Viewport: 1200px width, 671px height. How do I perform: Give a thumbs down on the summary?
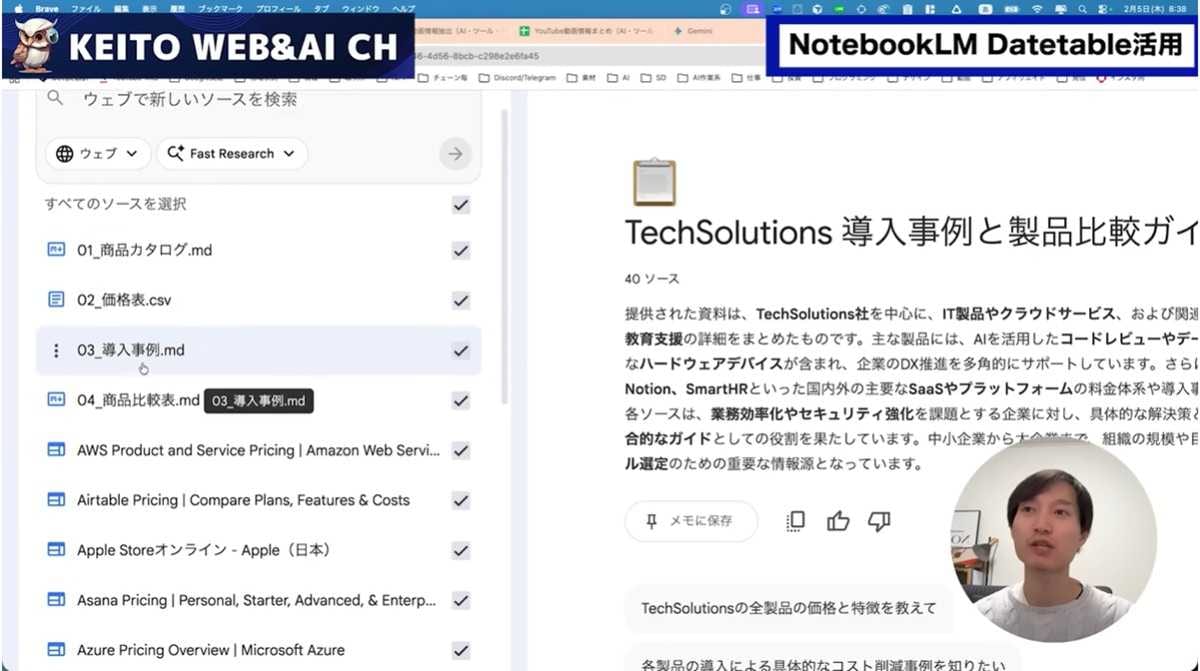tap(879, 521)
